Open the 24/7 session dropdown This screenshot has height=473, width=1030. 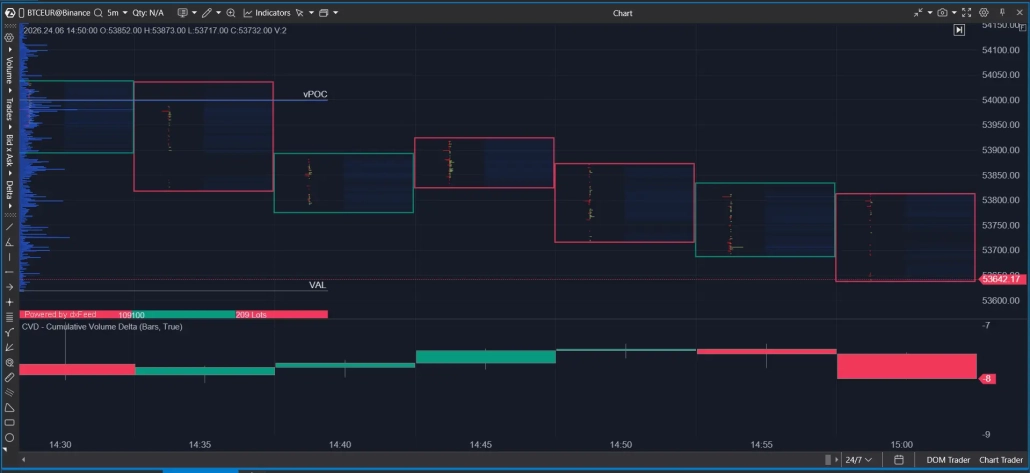859,460
